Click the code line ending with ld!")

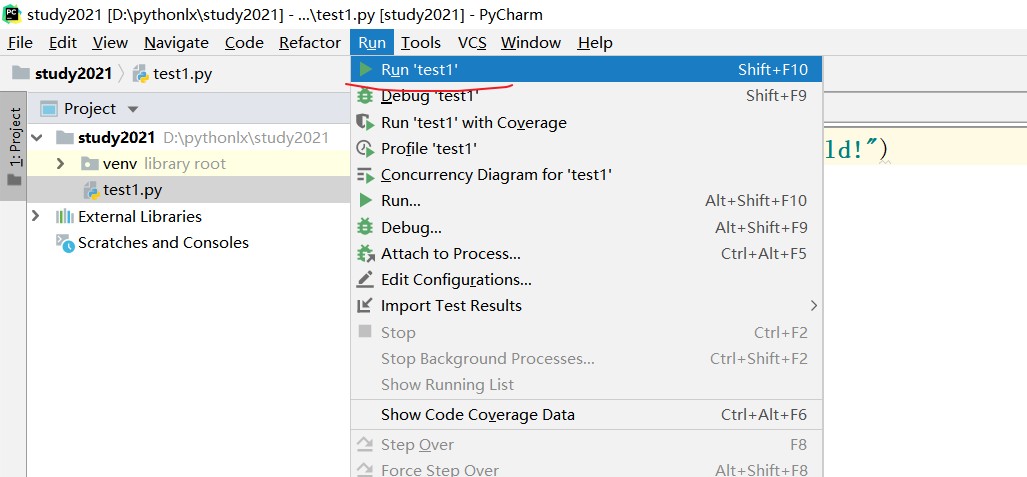(924, 149)
